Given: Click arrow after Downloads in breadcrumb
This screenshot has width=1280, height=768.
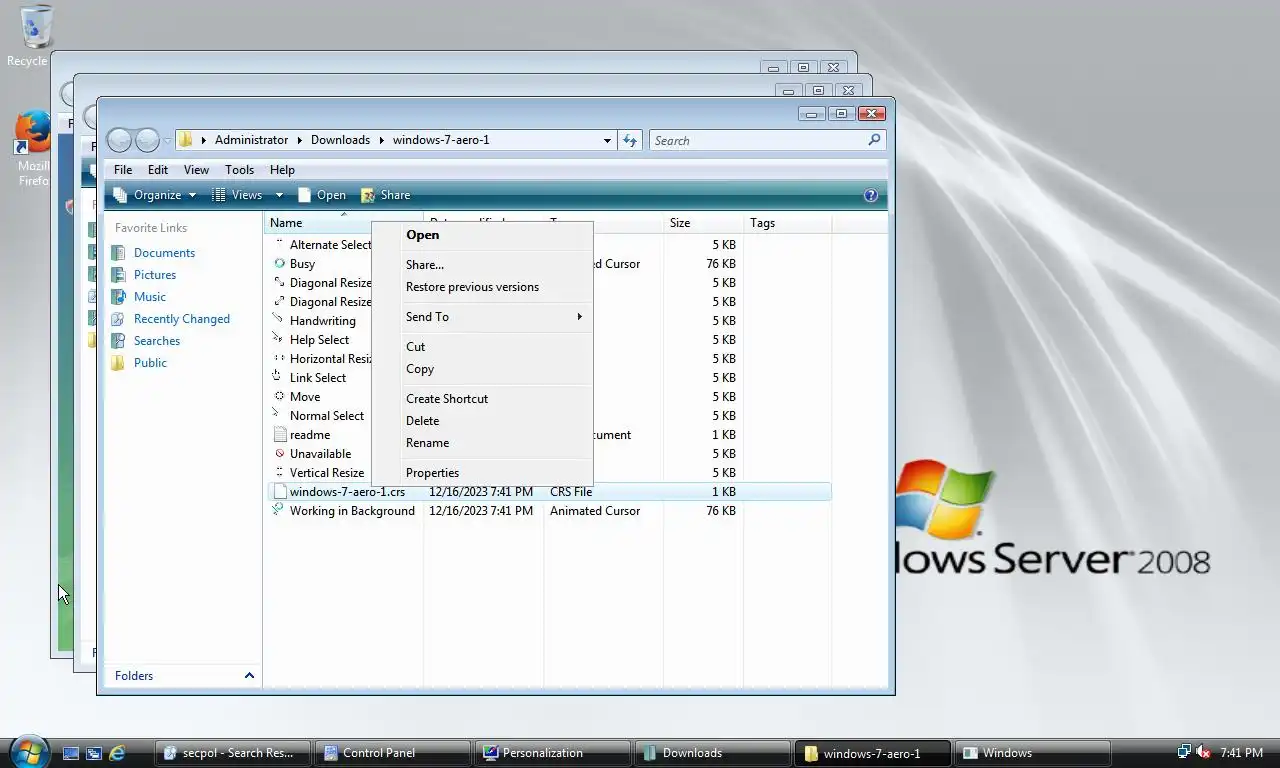Looking at the screenshot, I should tap(381, 140).
